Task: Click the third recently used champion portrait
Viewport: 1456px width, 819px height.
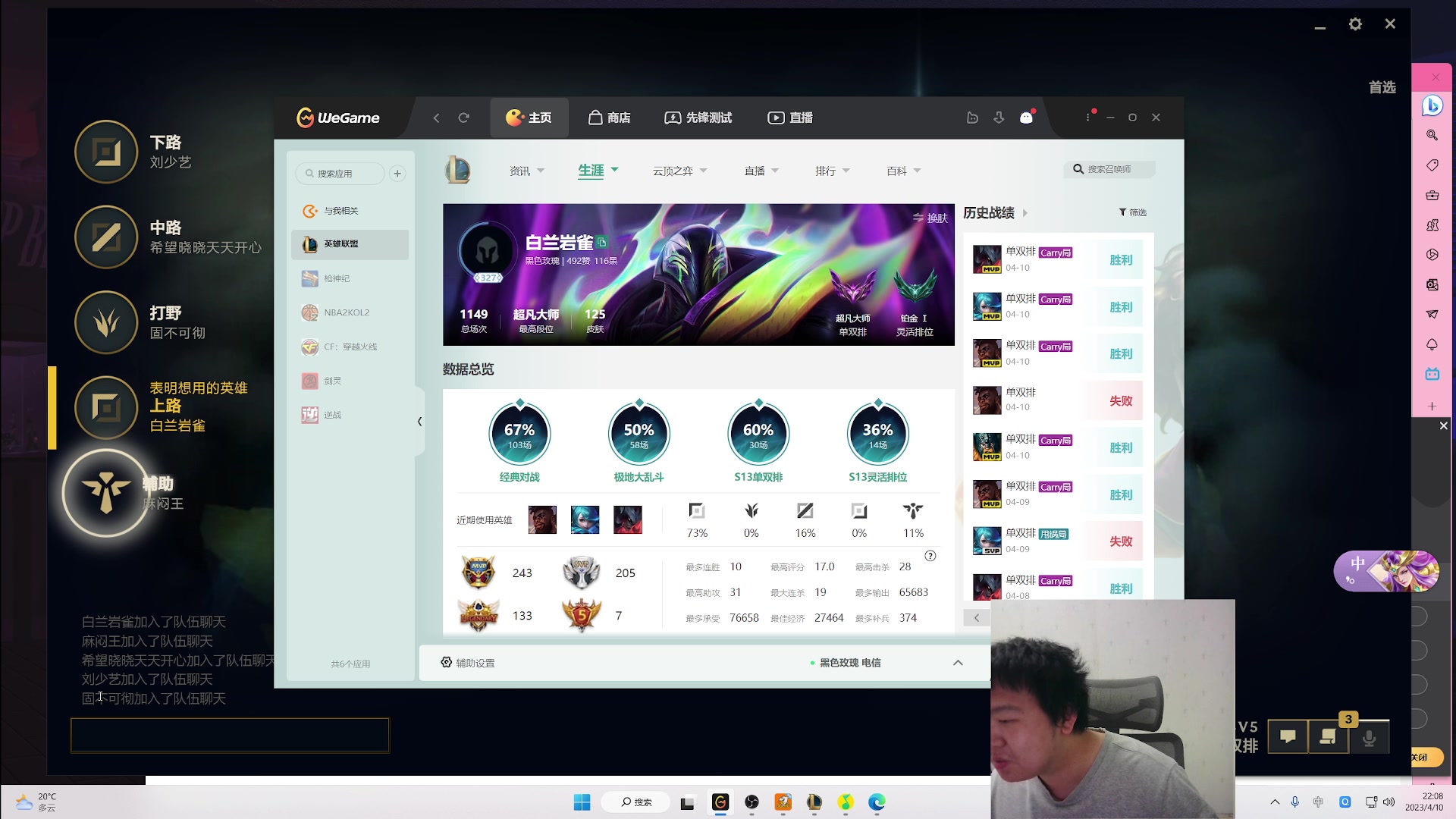Action: coord(627,520)
